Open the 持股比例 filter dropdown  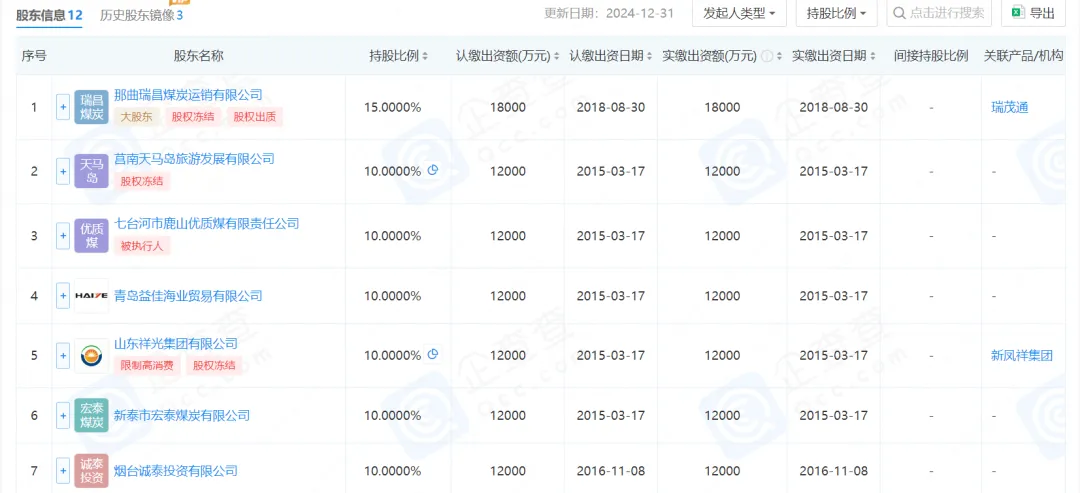click(x=836, y=13)
